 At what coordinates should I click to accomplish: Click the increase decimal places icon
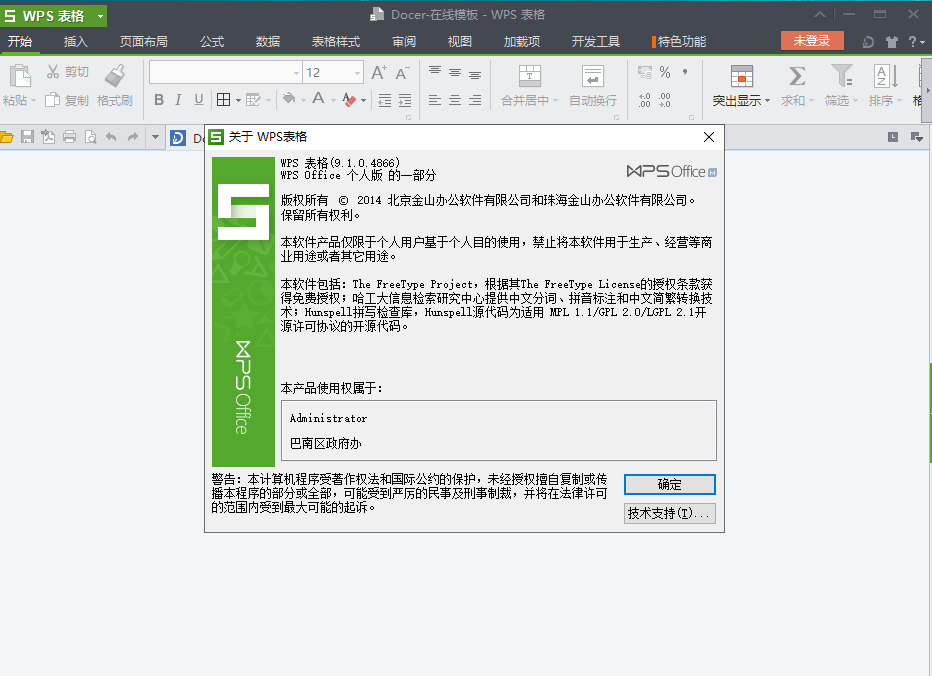(x=645, y=100)
